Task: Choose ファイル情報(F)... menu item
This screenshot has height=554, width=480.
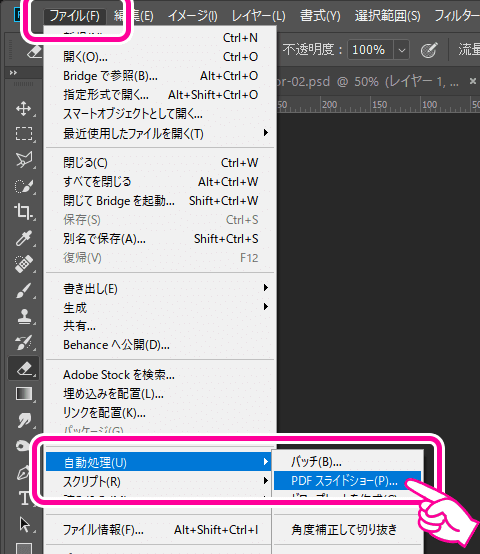Action: pyautogui.click(x=159, y=529)
